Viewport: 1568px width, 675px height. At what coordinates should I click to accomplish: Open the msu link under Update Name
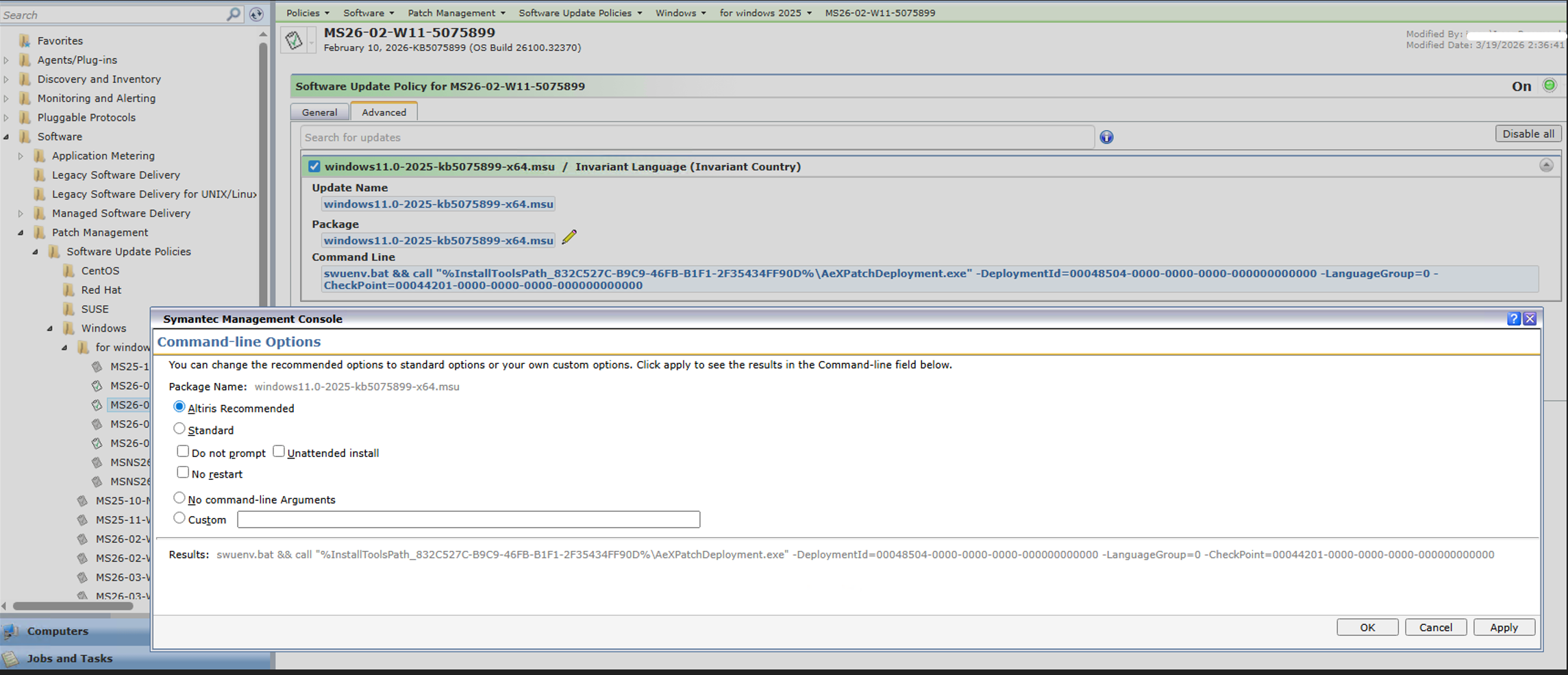(x=438, y=204)
